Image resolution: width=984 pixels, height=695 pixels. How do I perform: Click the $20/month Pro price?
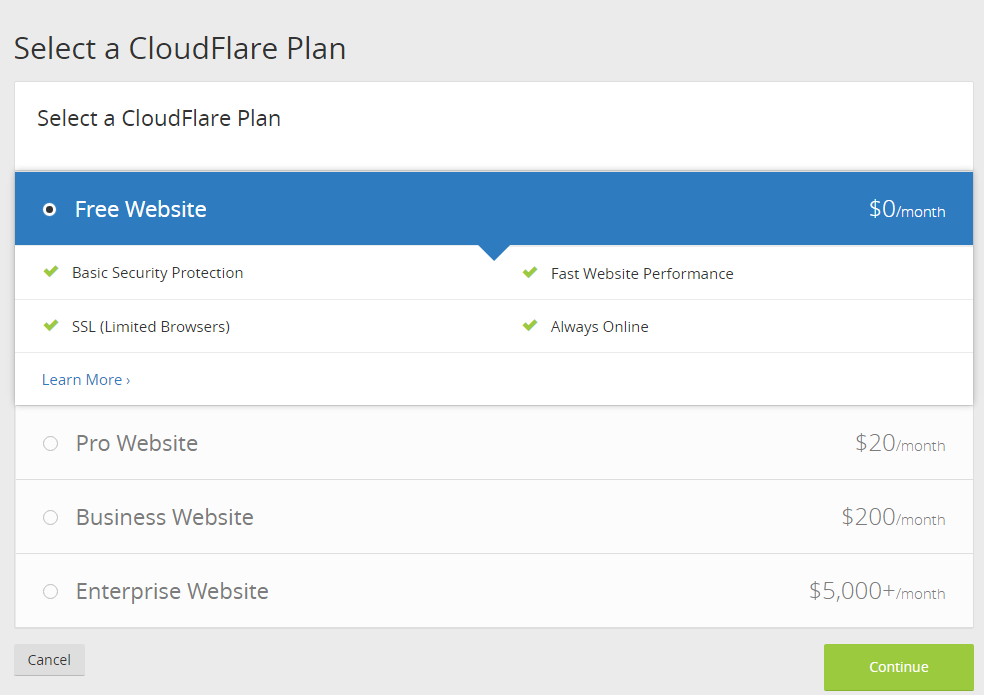899,444
